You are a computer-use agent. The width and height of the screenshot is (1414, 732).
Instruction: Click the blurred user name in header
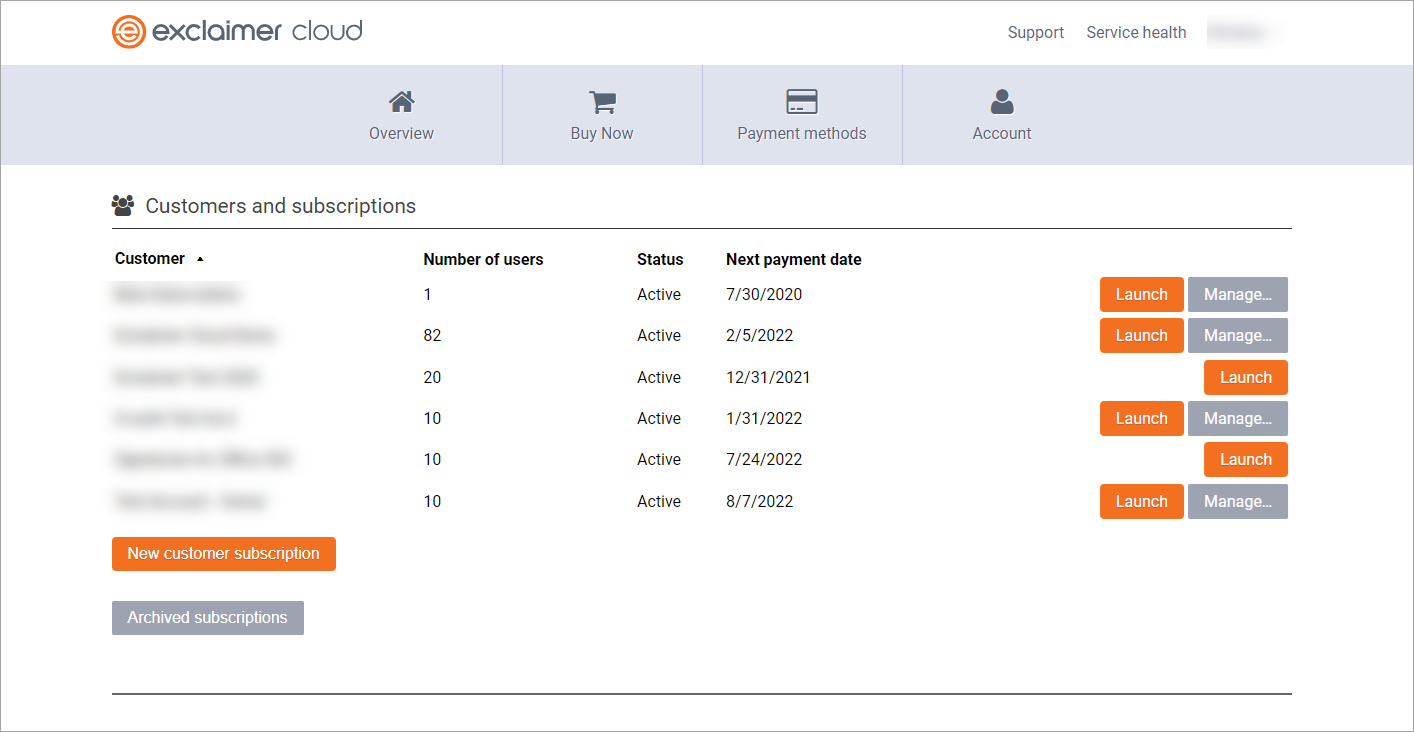click(x=1243, y=33)
